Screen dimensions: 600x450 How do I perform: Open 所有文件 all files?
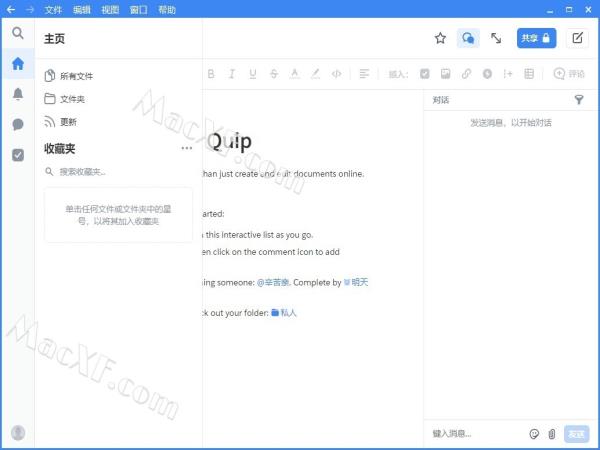(x=69, y=76)
